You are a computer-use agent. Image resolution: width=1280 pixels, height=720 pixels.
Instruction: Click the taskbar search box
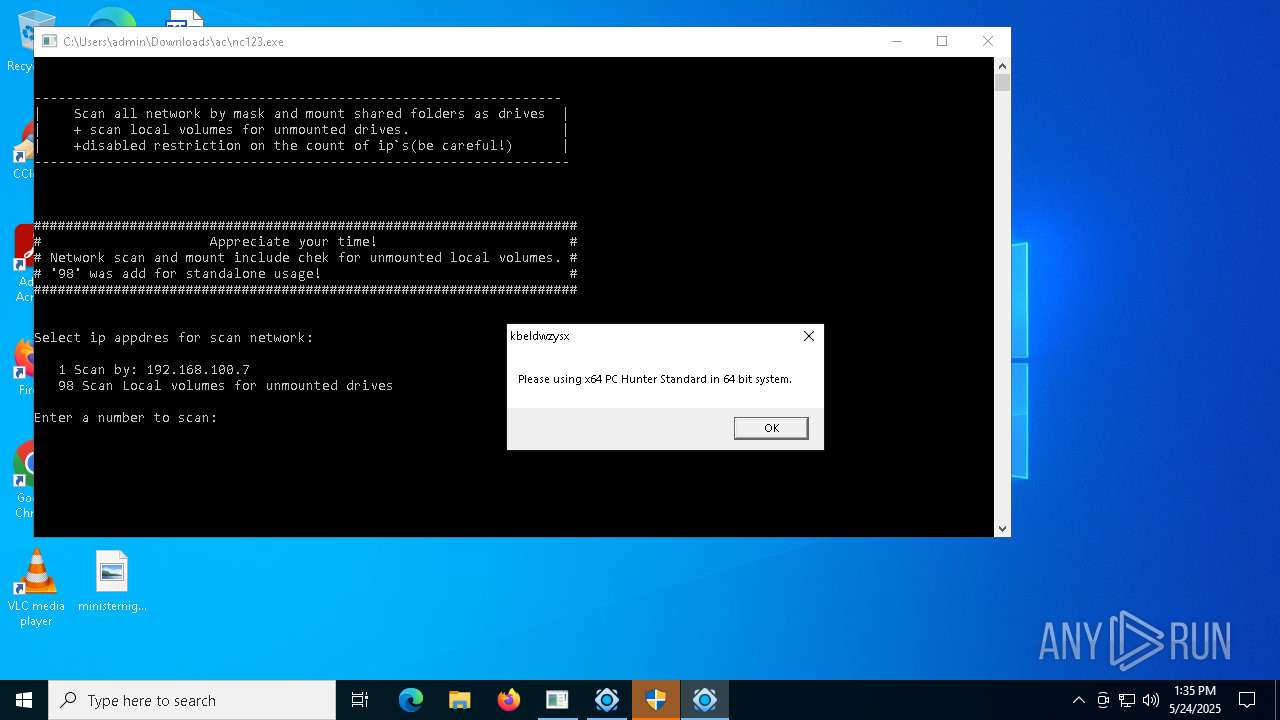click(x=192, y=700)
